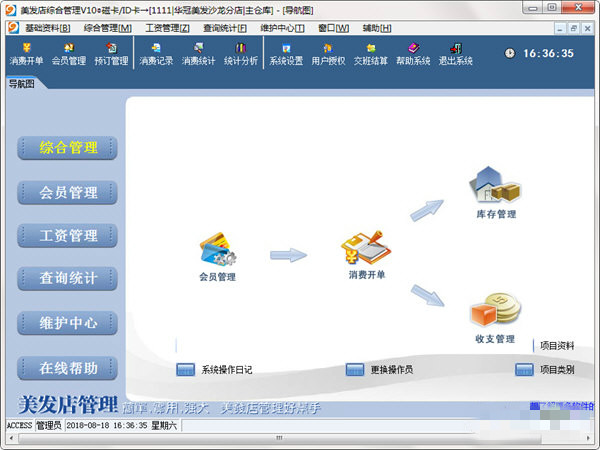Click the 工资管理 sidebar button

(x=67, y=235)
